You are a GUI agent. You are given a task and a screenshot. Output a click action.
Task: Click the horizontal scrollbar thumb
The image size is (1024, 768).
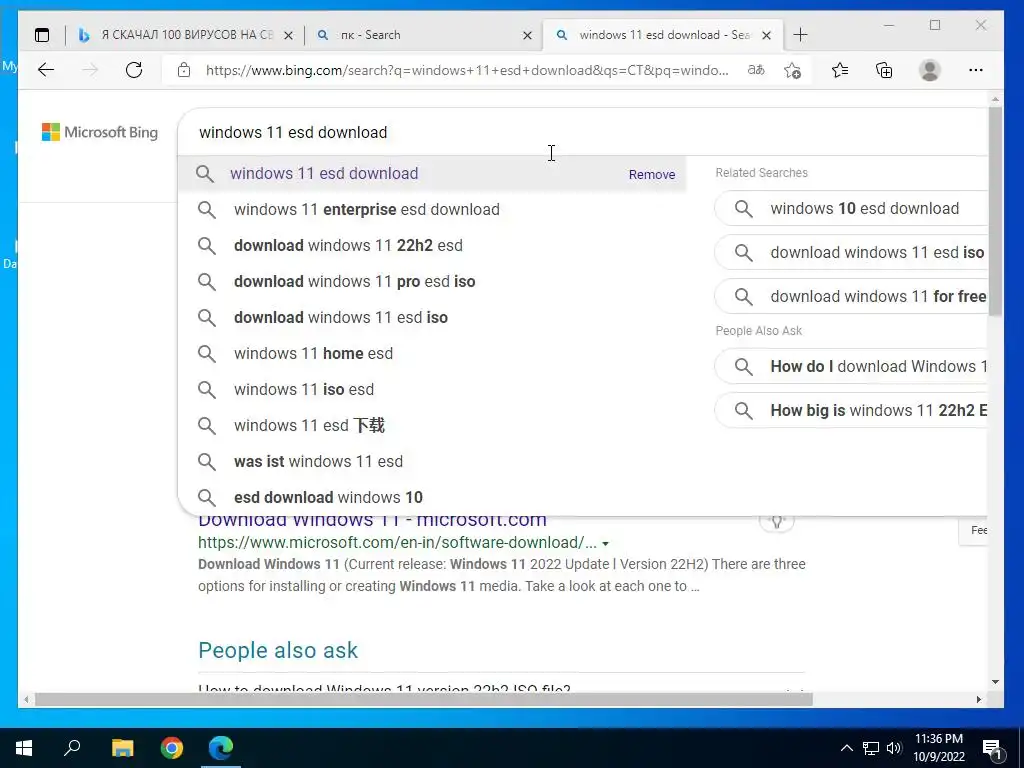click(424, 699)
